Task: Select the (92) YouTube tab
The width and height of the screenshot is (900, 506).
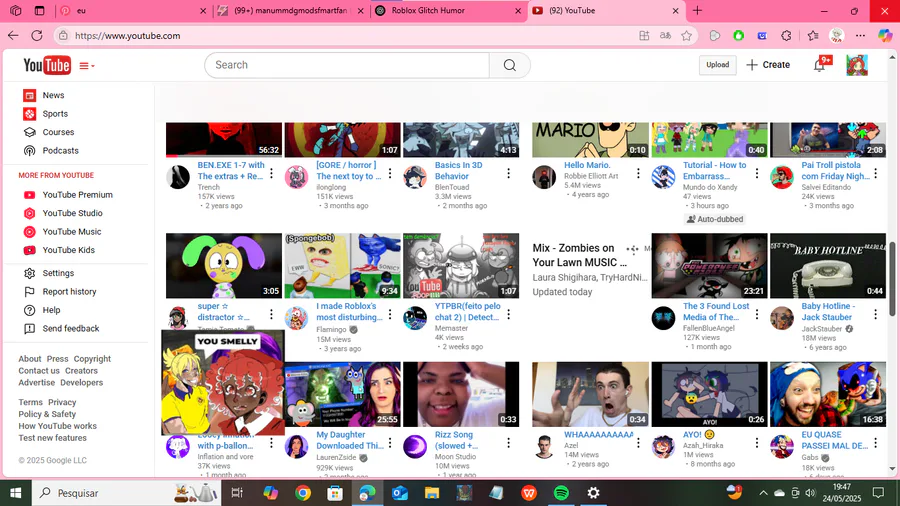Action: (x=606, y=11)
